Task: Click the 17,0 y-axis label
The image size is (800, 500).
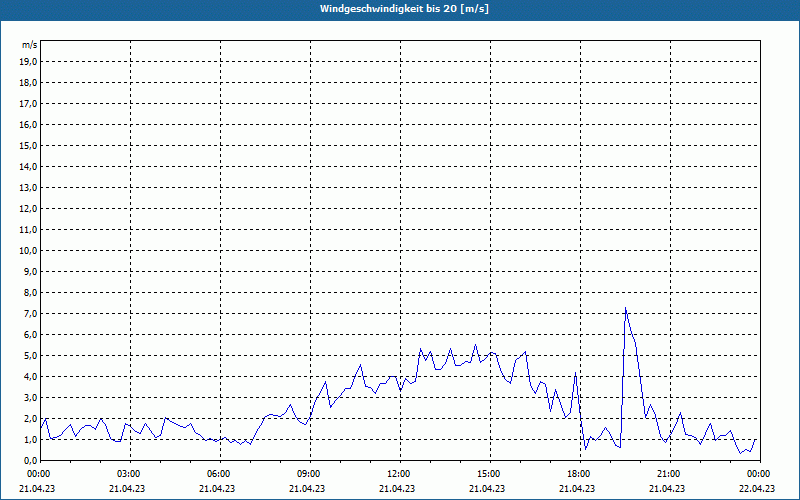Action: tap(28, 104)
